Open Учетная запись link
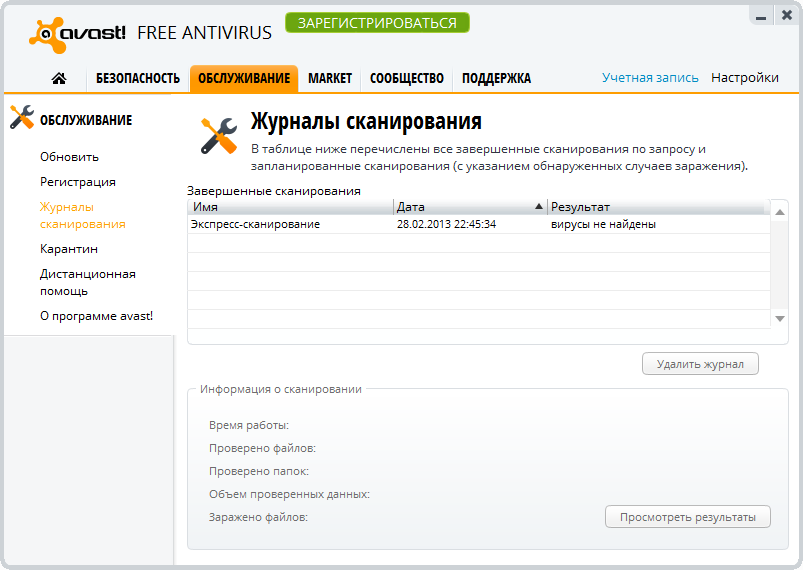The width and height of the screenshot is (803, 570). tap(650, 78)
